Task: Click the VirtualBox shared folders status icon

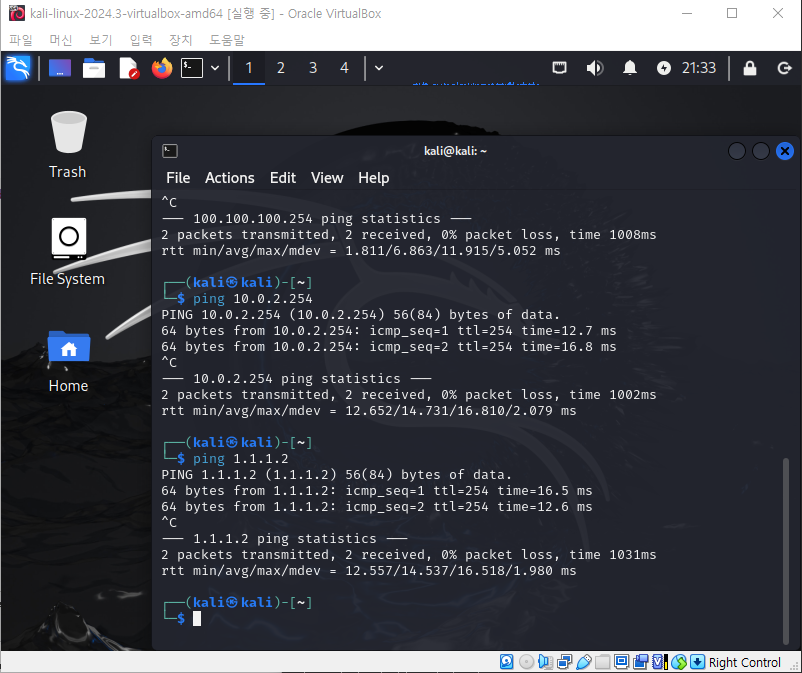Action: [603, 662]
